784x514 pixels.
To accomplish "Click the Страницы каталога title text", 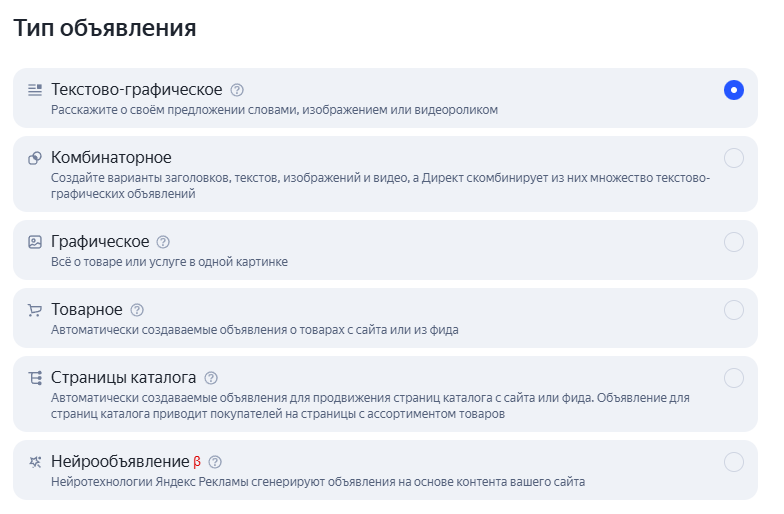I will (124, 378).
